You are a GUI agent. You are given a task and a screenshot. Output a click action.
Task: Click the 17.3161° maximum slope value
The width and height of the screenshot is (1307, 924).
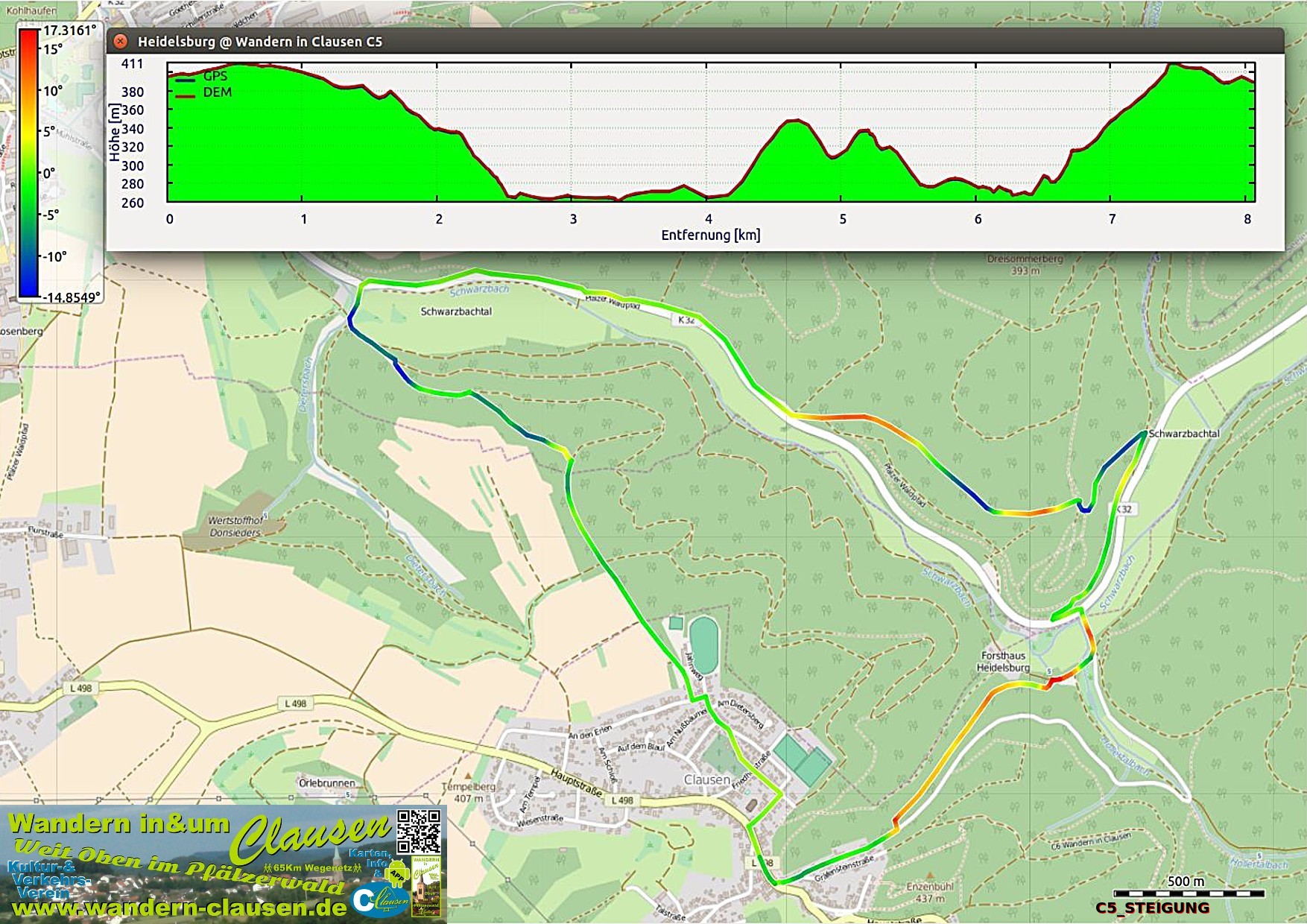point(70,31)
